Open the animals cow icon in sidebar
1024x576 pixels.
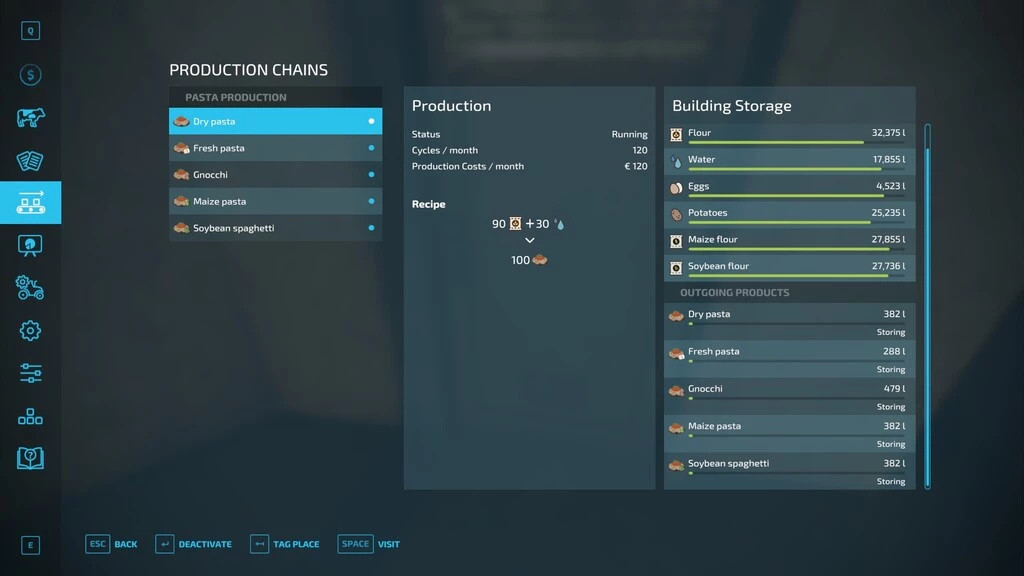30,118
